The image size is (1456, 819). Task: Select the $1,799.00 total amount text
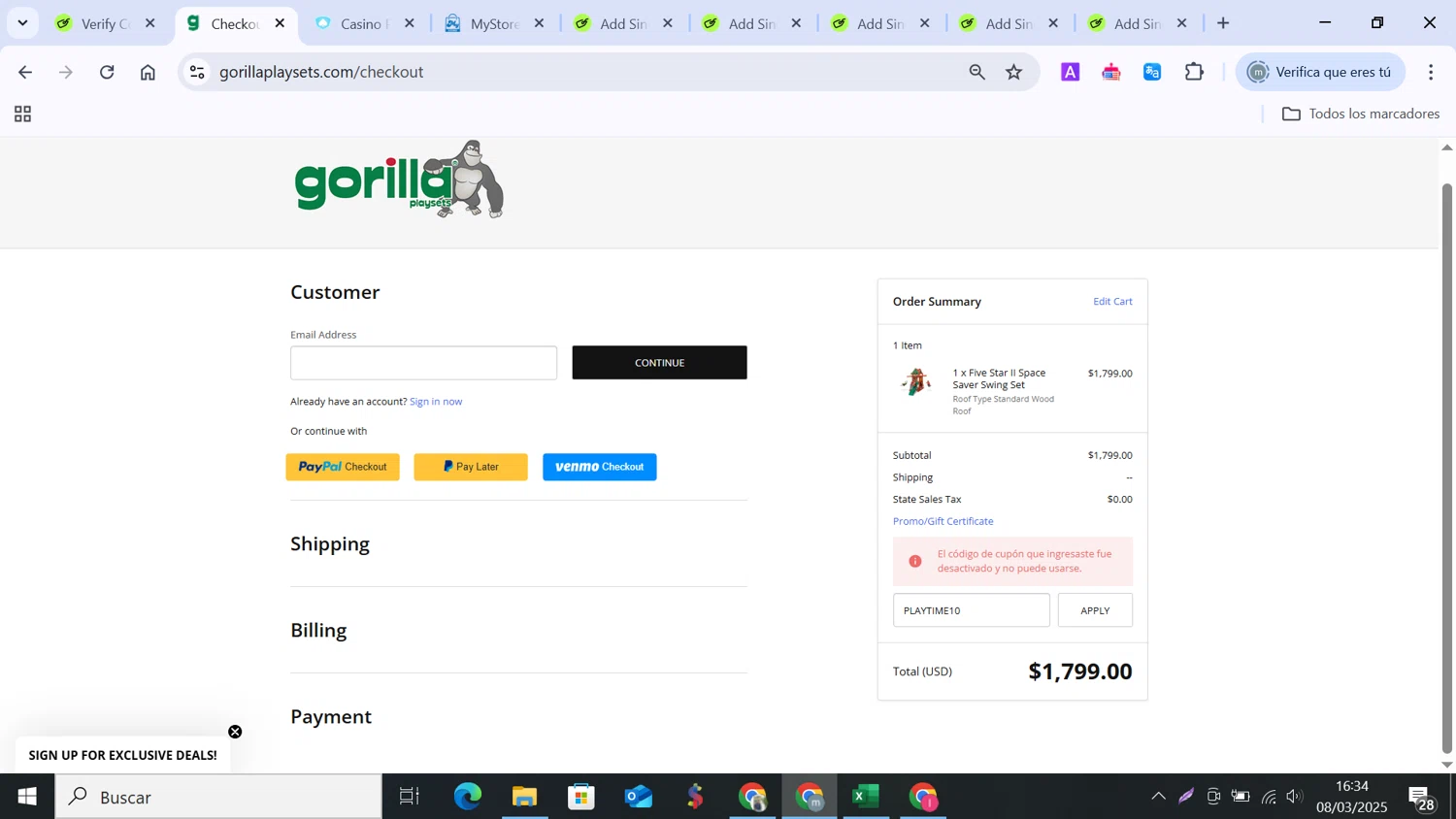(1080, 672)
